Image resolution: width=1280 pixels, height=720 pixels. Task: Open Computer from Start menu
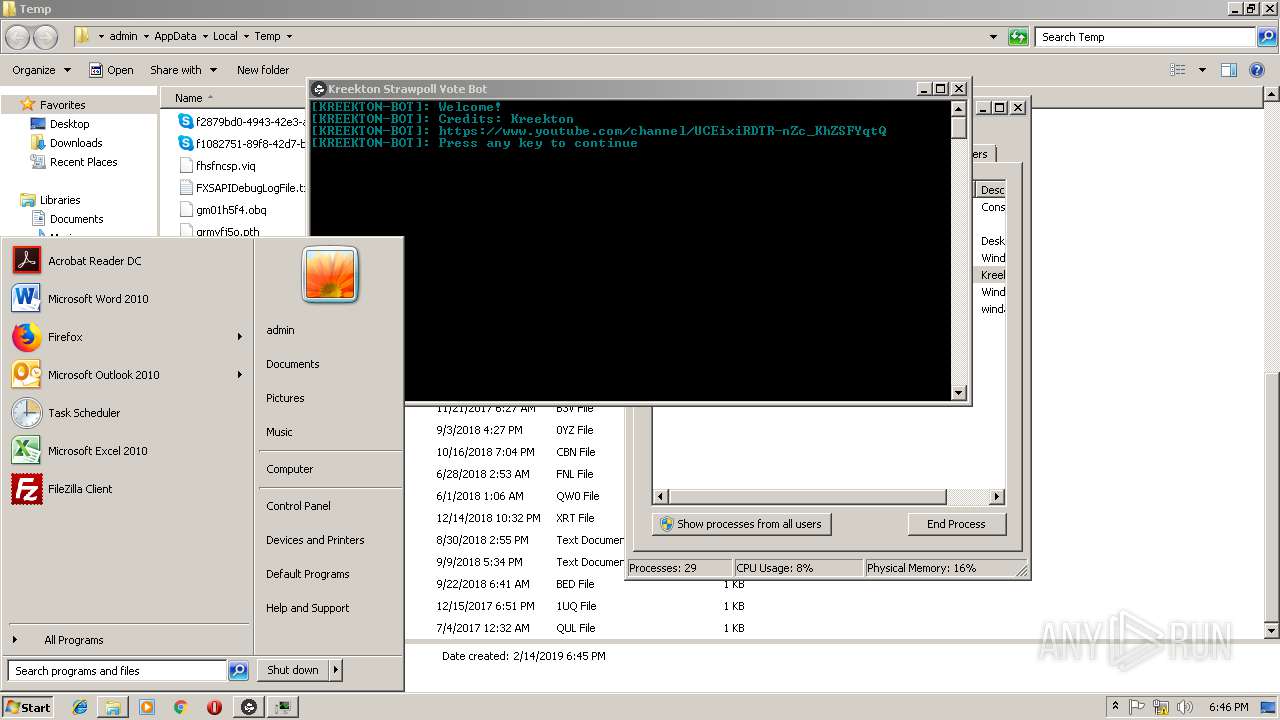289,469
